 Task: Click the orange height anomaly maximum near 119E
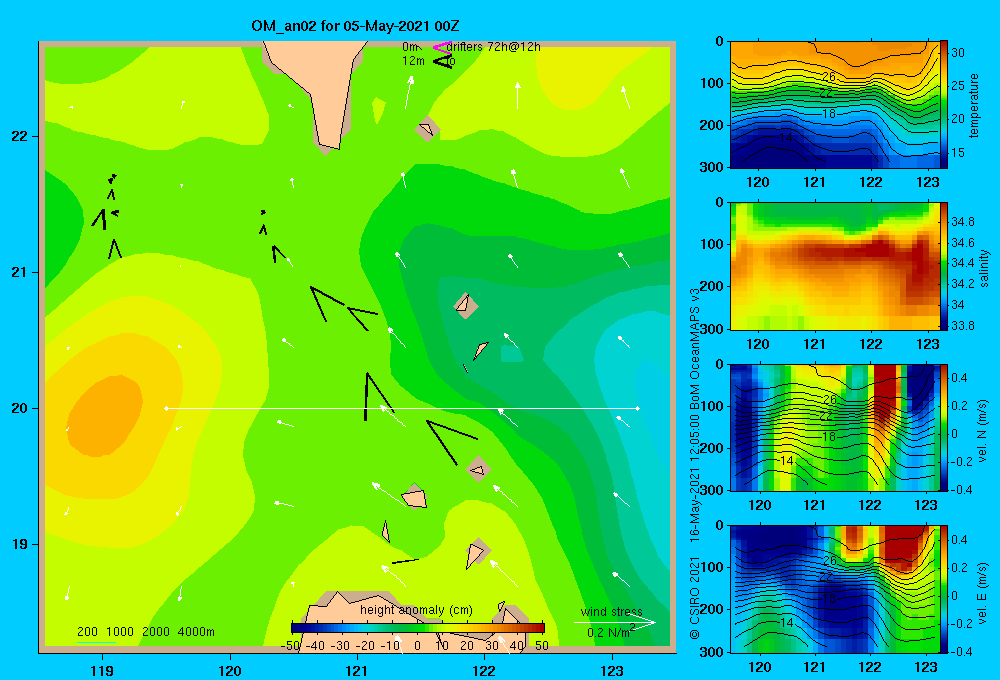click(105, 416)
